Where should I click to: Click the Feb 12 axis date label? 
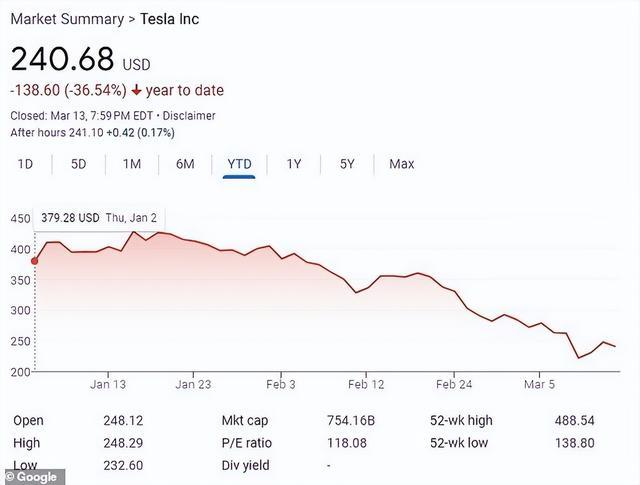[x=366, y=385]
